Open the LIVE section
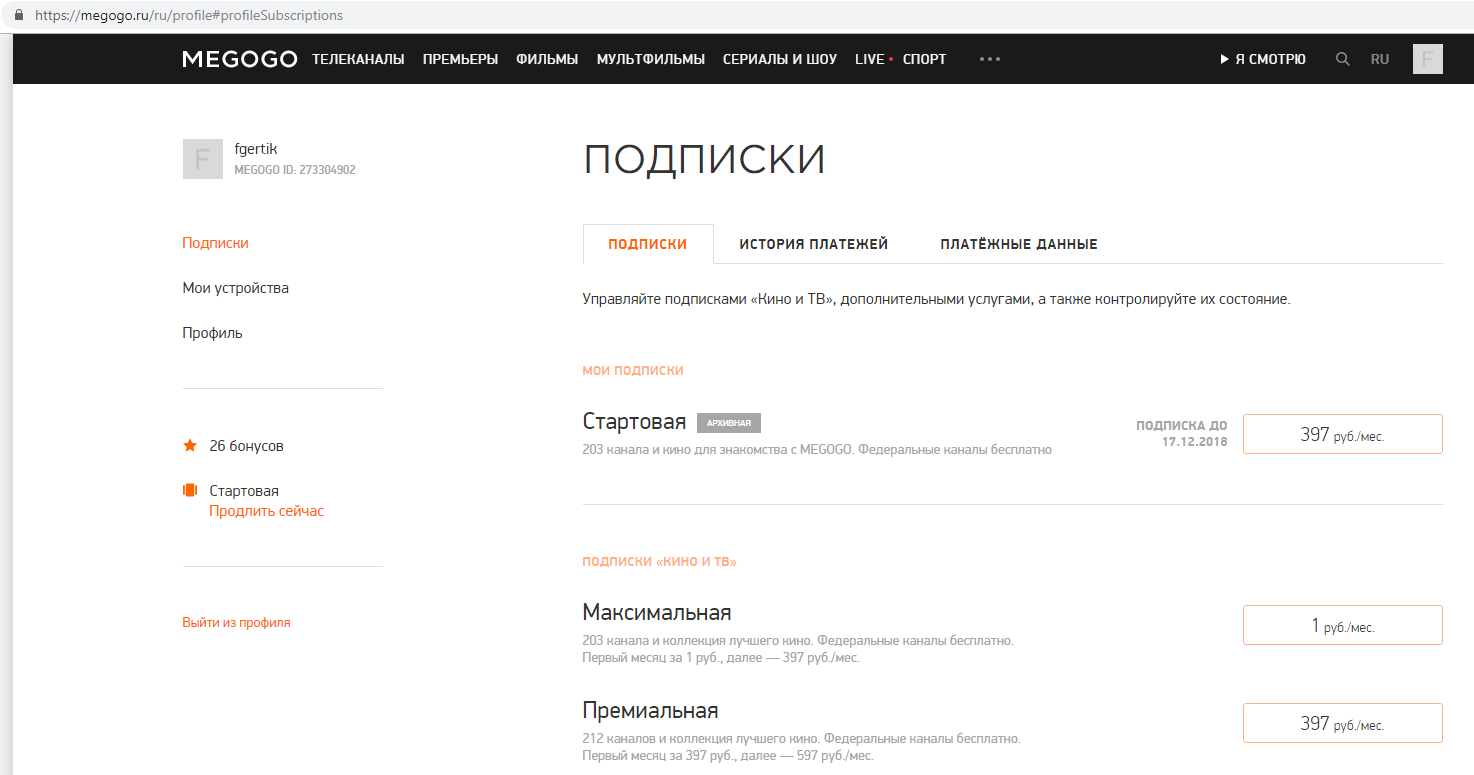Screen dimensions: 1474x775 [x=870, y=59]
